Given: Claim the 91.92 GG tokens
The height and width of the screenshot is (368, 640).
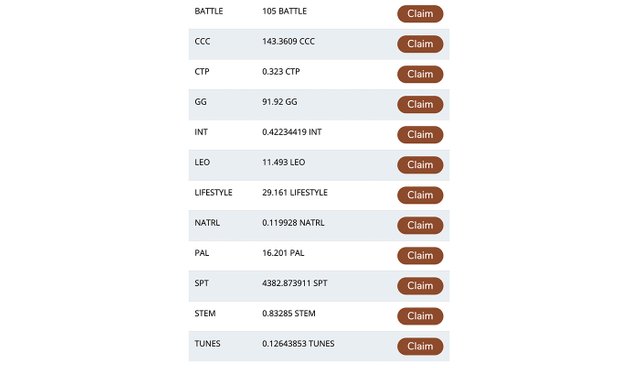Looking at the screenshot, I should click(x=420, y=104).
